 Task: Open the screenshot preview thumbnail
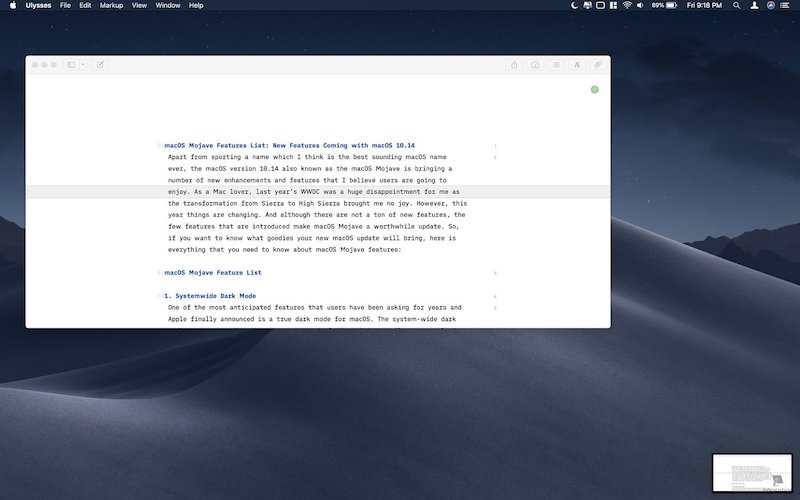(x=752, y=472)
